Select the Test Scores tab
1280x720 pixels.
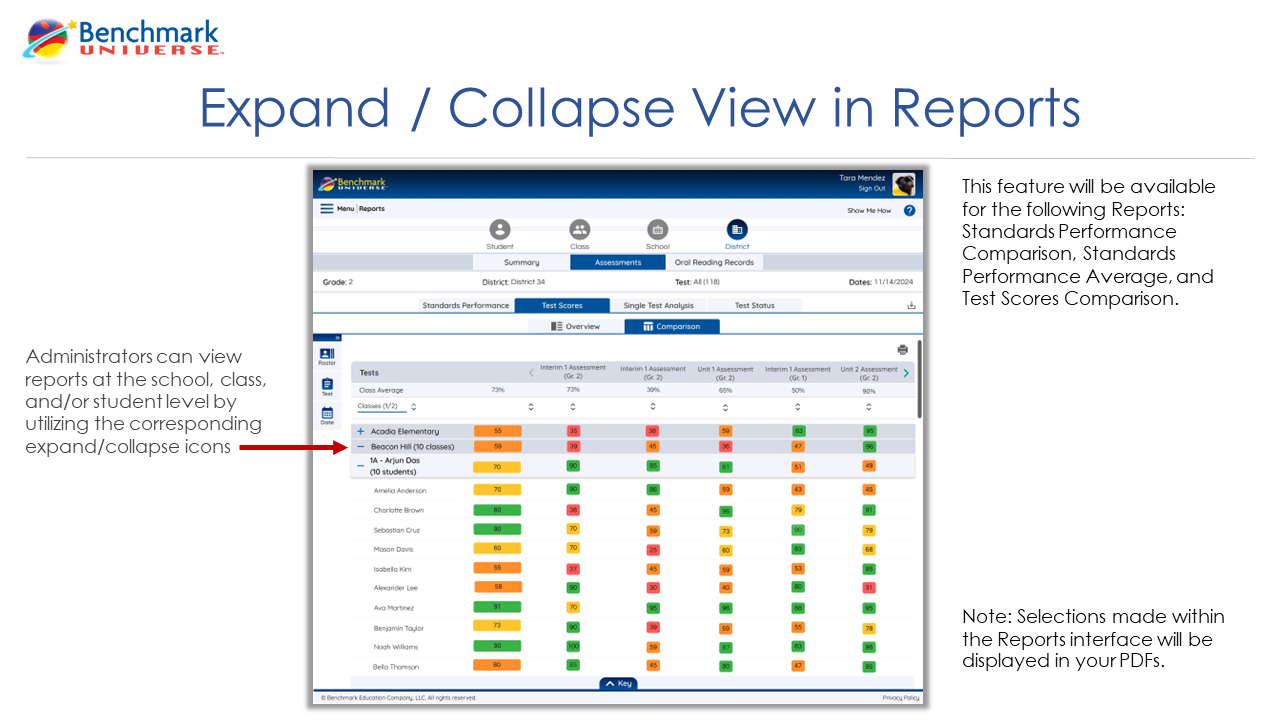[x=562, y=305]
